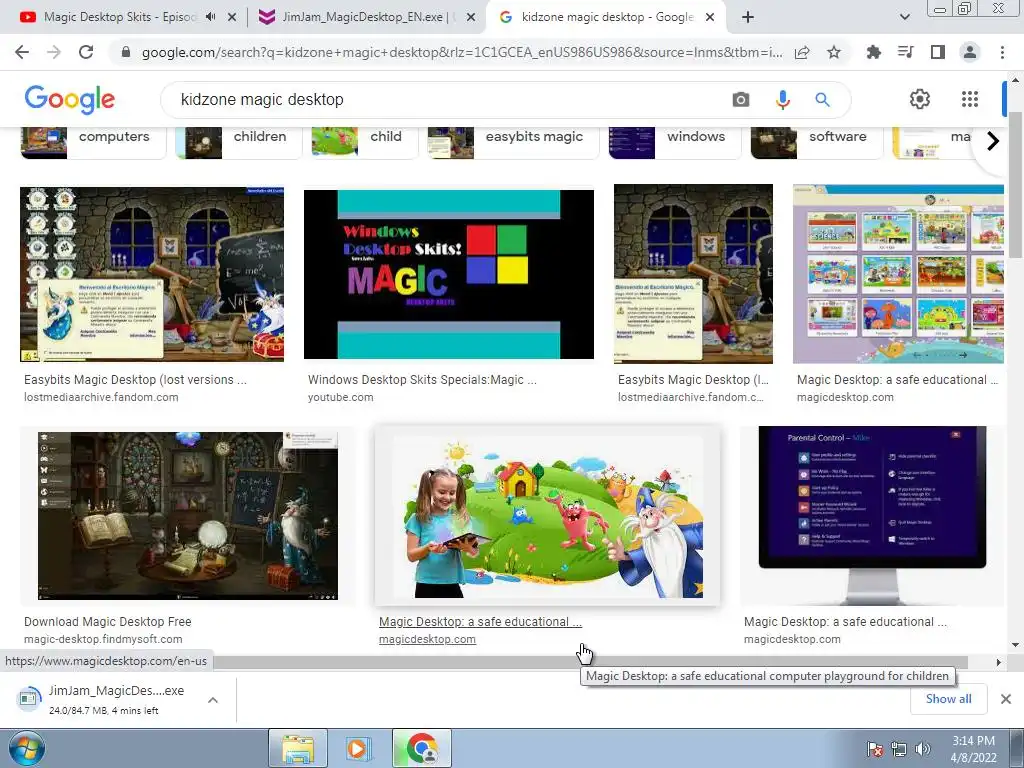Start voice search with the microphone

782,100
